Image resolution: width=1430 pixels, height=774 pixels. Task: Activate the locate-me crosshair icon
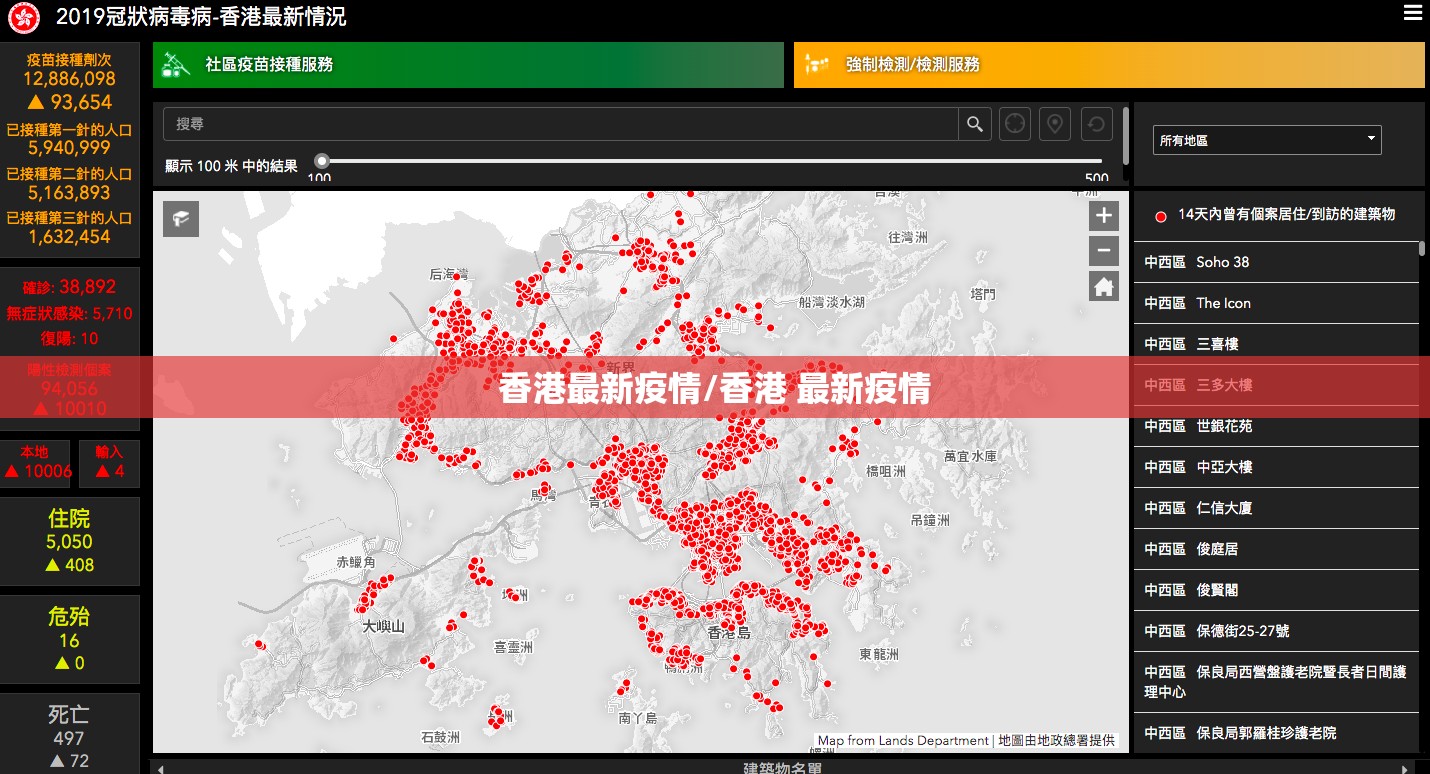[1015, 124]
